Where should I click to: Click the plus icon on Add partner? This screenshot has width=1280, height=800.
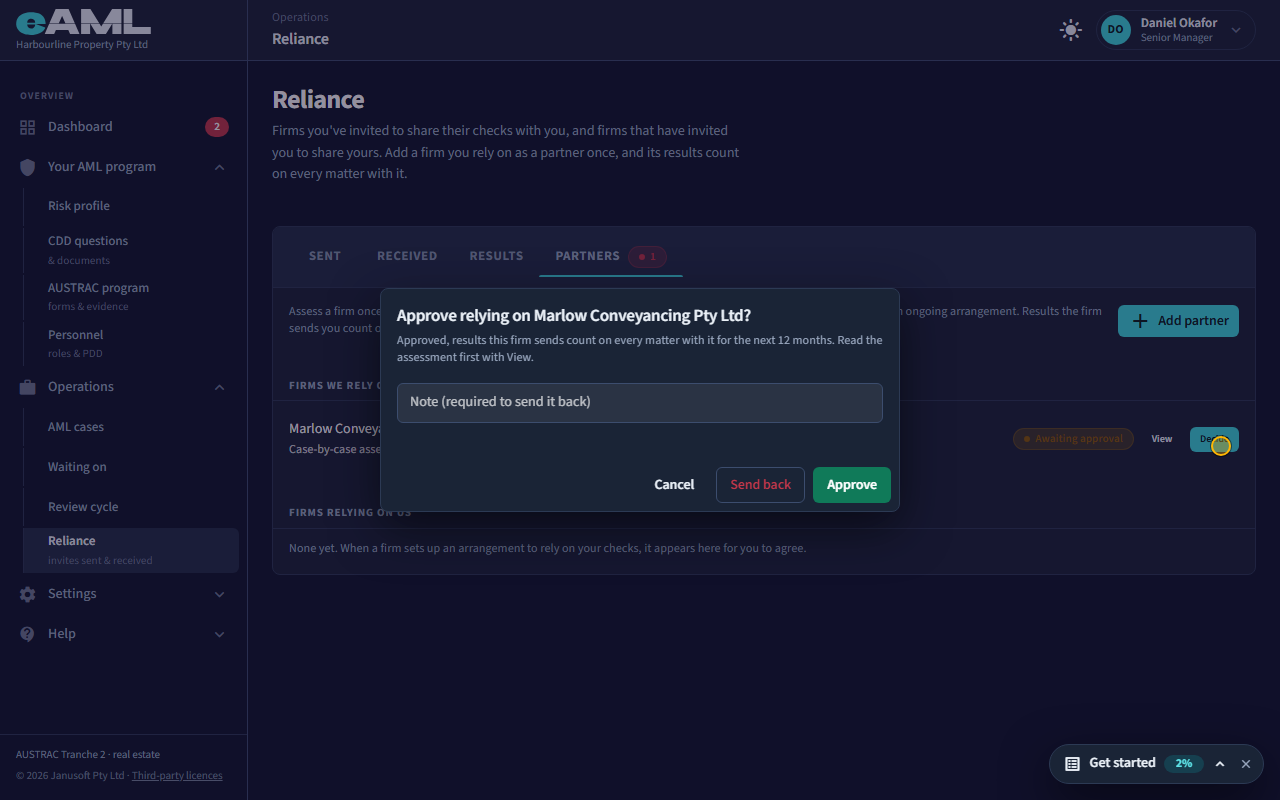(x=1140, y=321)
